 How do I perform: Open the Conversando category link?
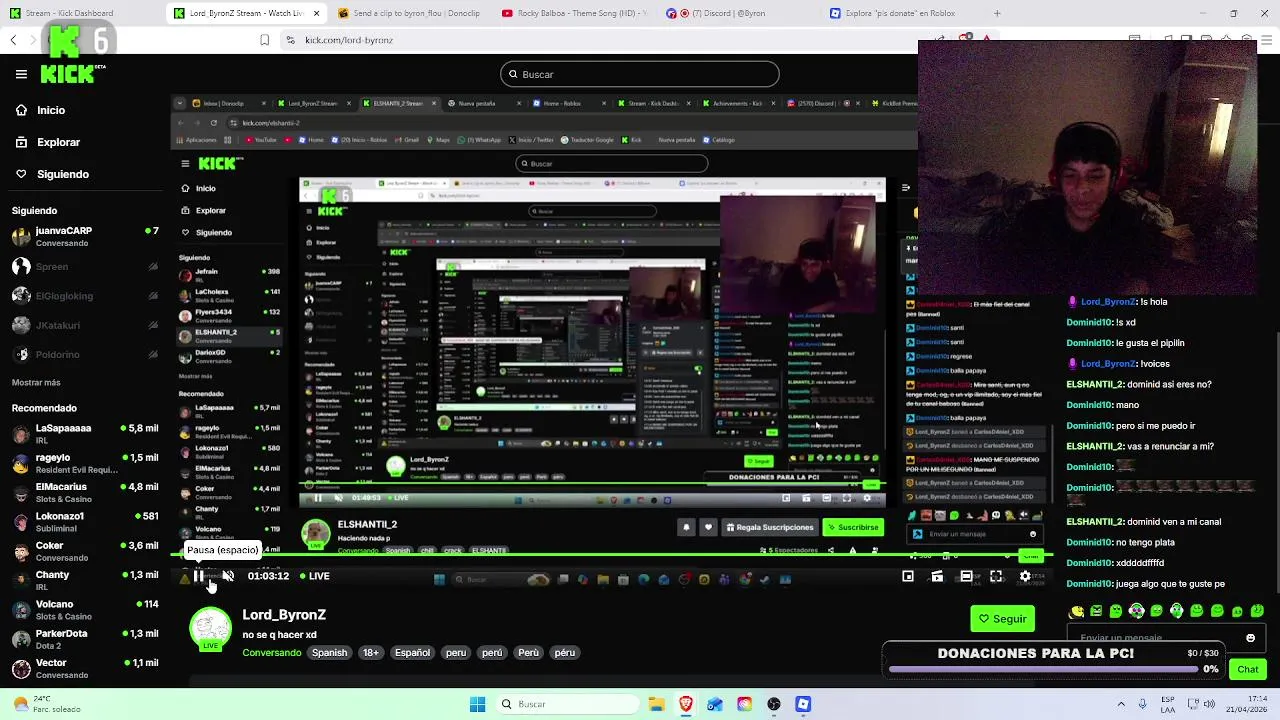coord(271,653)
